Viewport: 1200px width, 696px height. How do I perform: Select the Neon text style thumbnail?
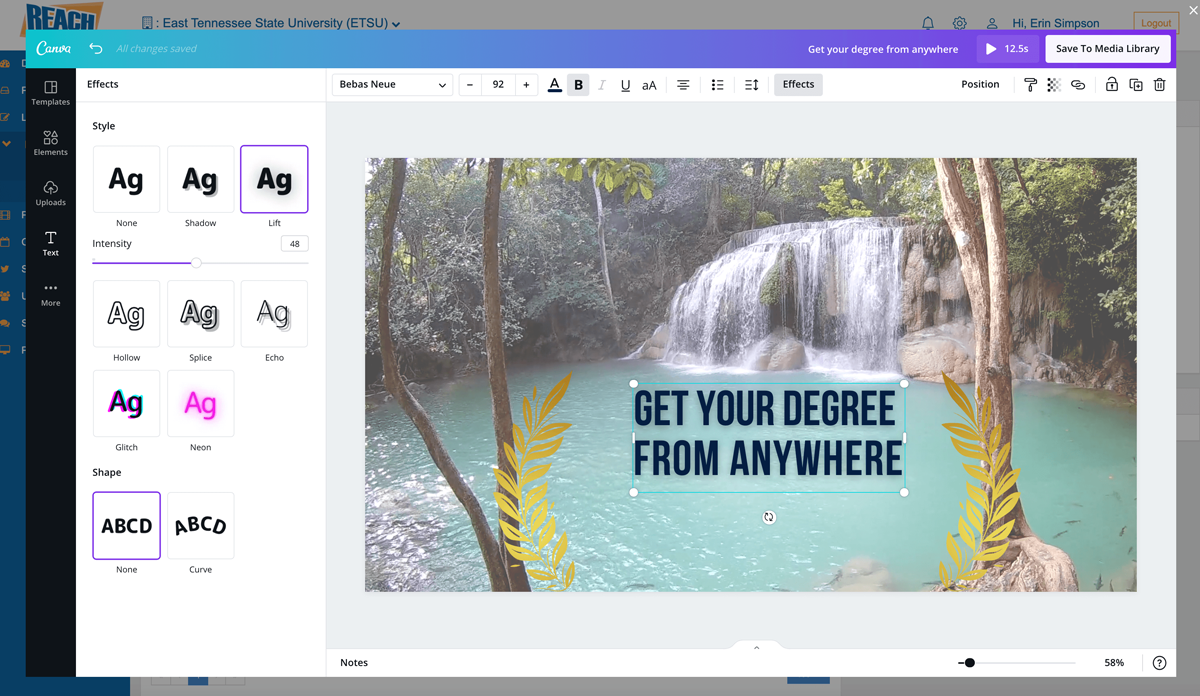point(200,404)
